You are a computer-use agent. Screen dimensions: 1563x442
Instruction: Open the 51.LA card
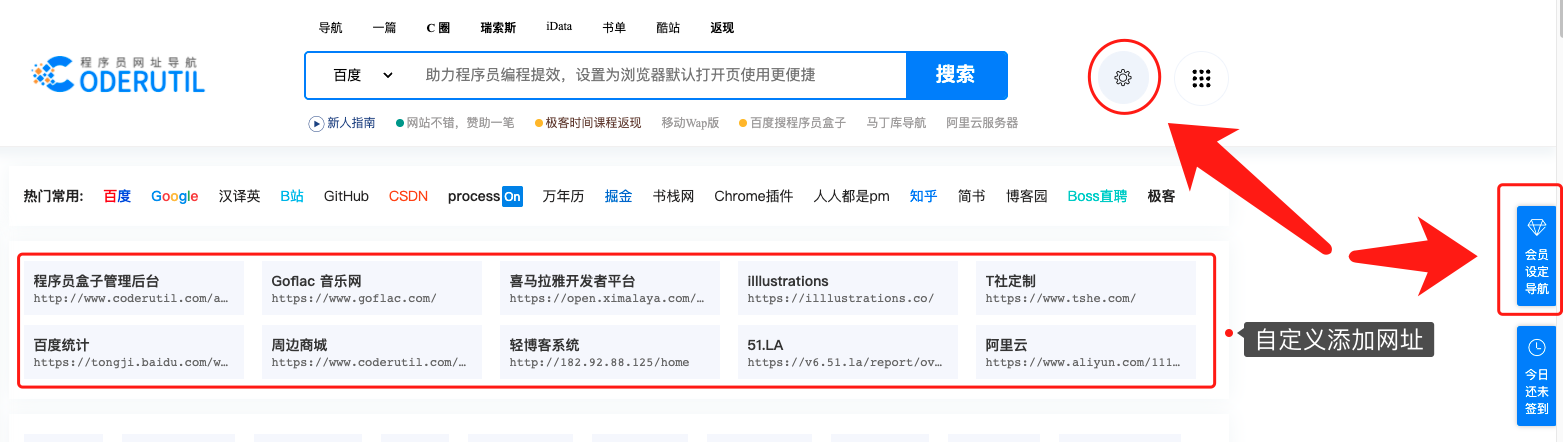coord(848,352)
